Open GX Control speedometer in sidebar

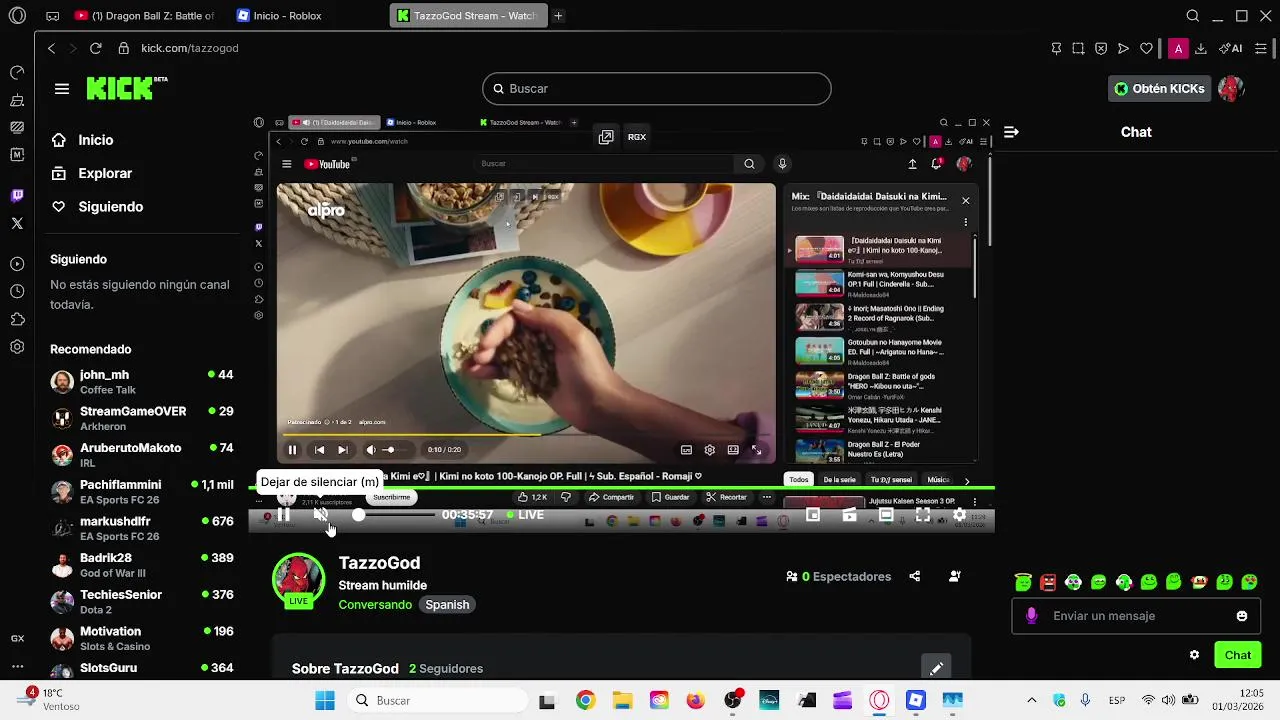tap(17, 73)
